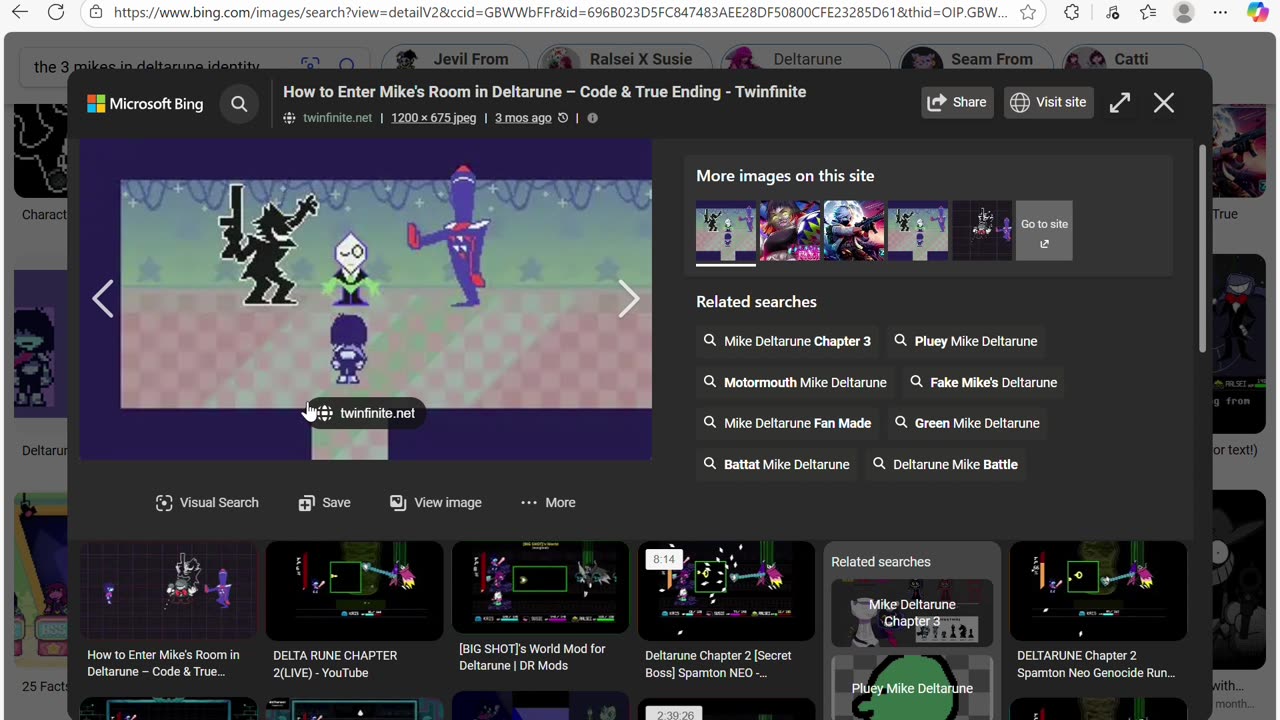
Task: Search for Battat Mike Deltarune
Action: [x=776, y=464]
